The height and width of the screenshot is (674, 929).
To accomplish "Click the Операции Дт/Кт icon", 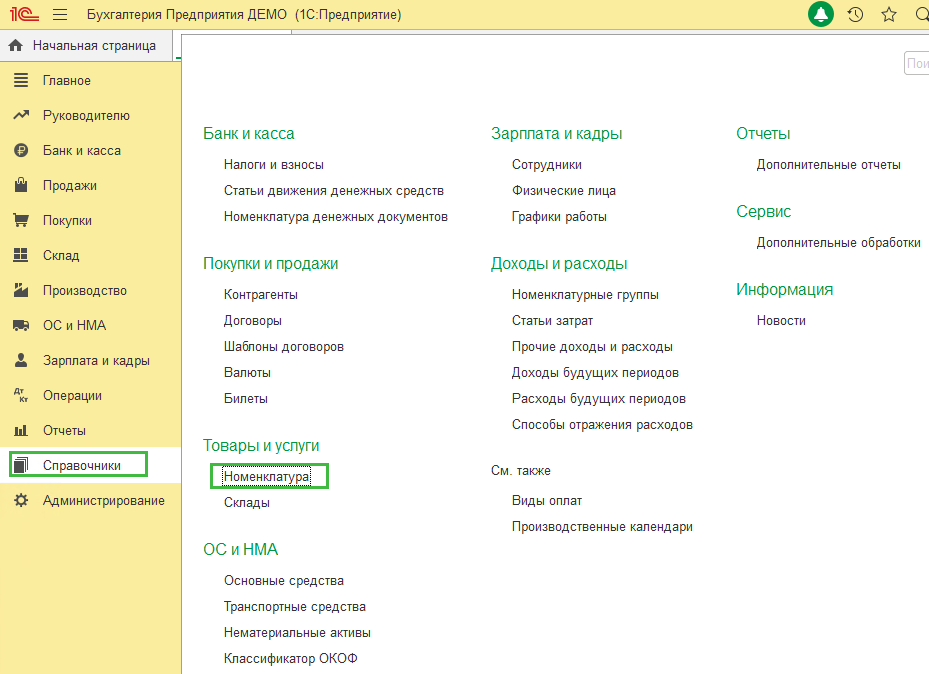I will (x=21, y=395).
